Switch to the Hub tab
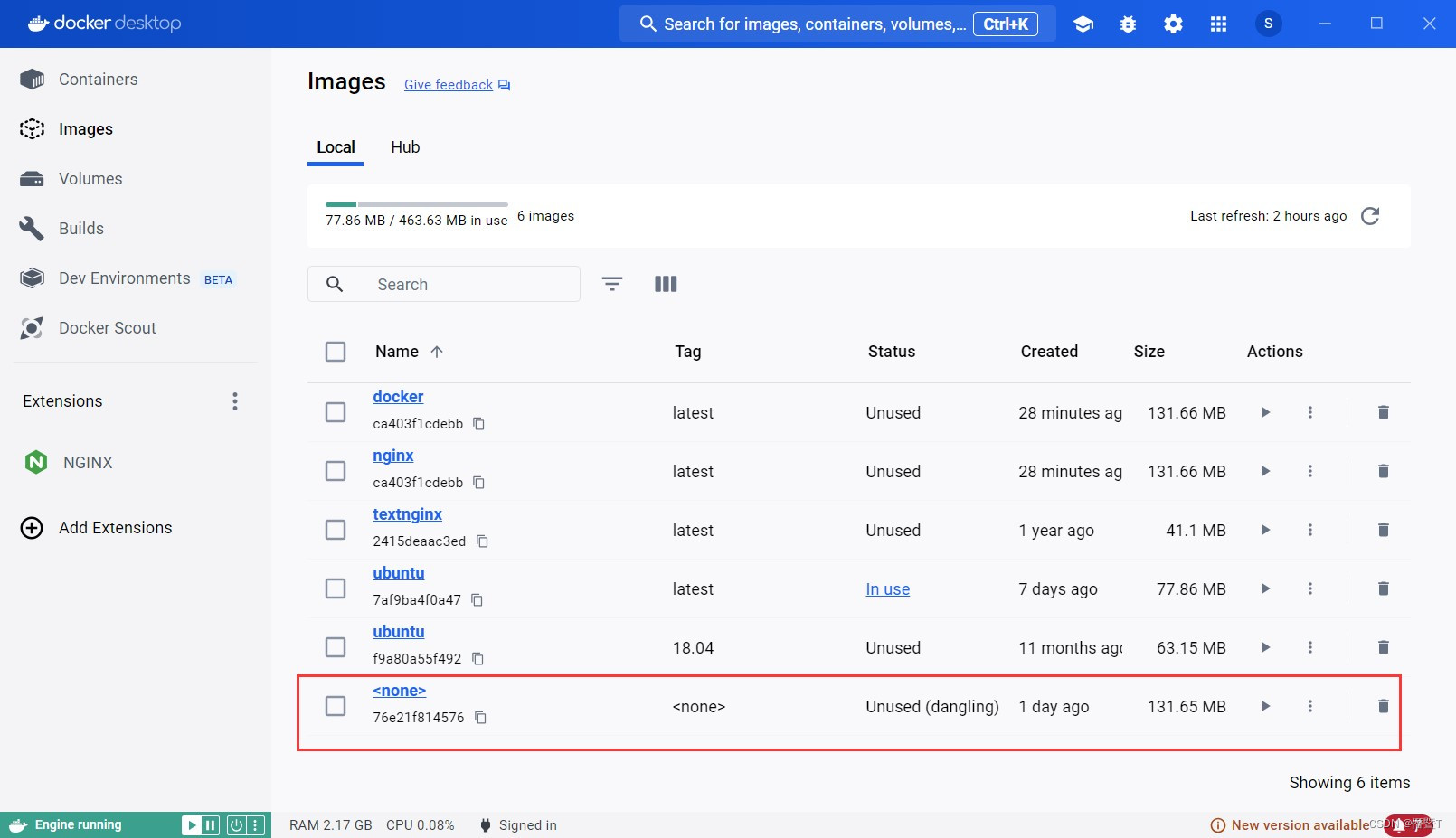This screenshot has width=1456, height=838. point(405,147)
